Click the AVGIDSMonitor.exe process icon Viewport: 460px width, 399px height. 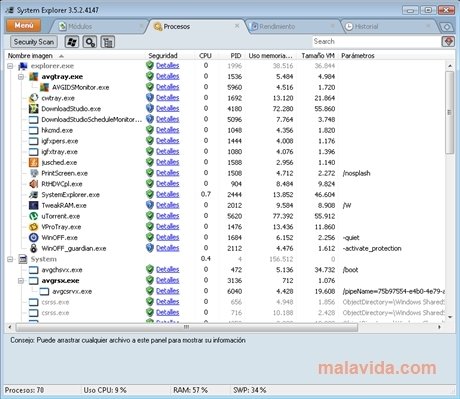pos(44,87)
